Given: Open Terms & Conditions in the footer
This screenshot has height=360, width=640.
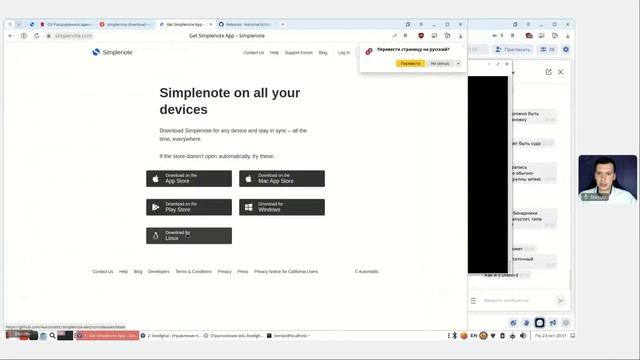Looking at the screenshot, I should [x=193, y=271].
